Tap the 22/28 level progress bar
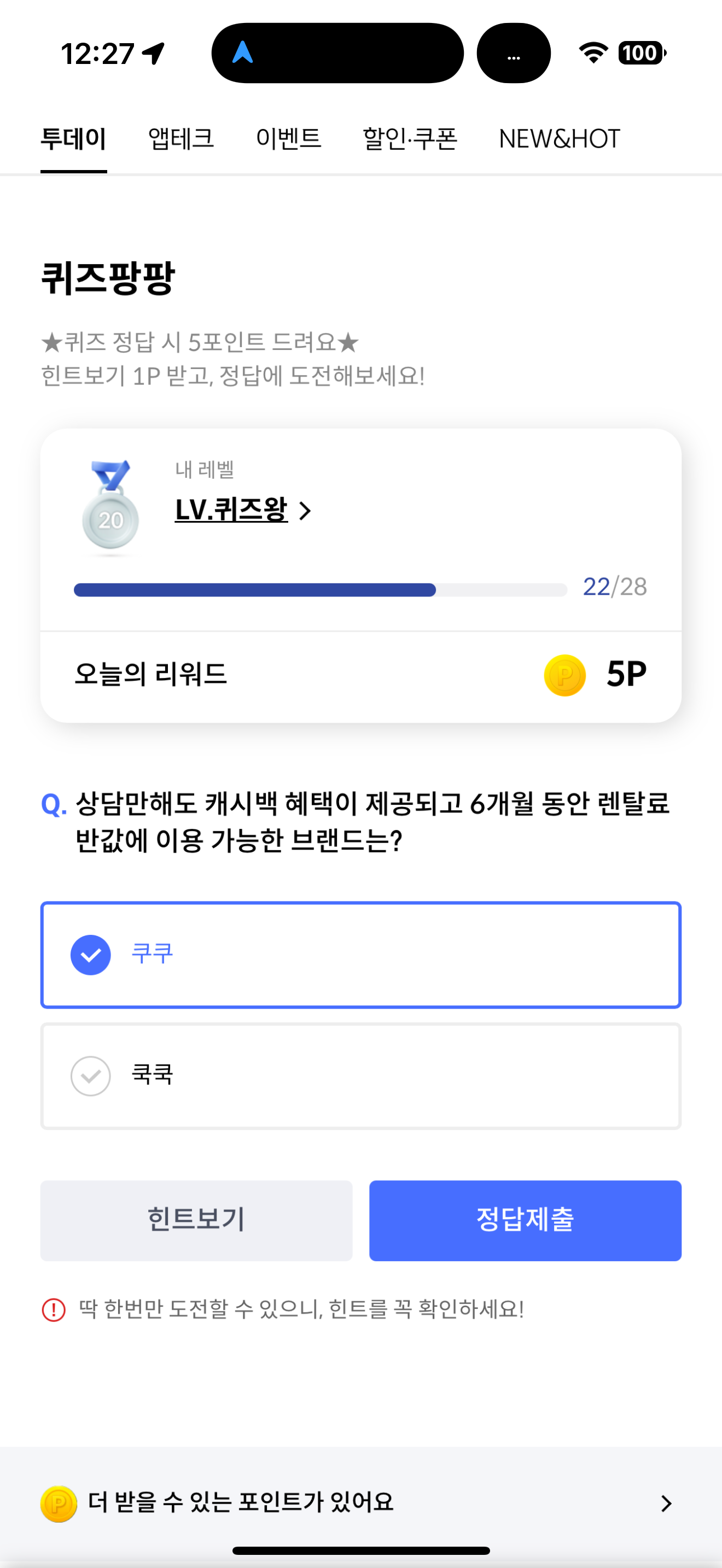The height and width of the screenshot is (1568, 722). (320, 590)
